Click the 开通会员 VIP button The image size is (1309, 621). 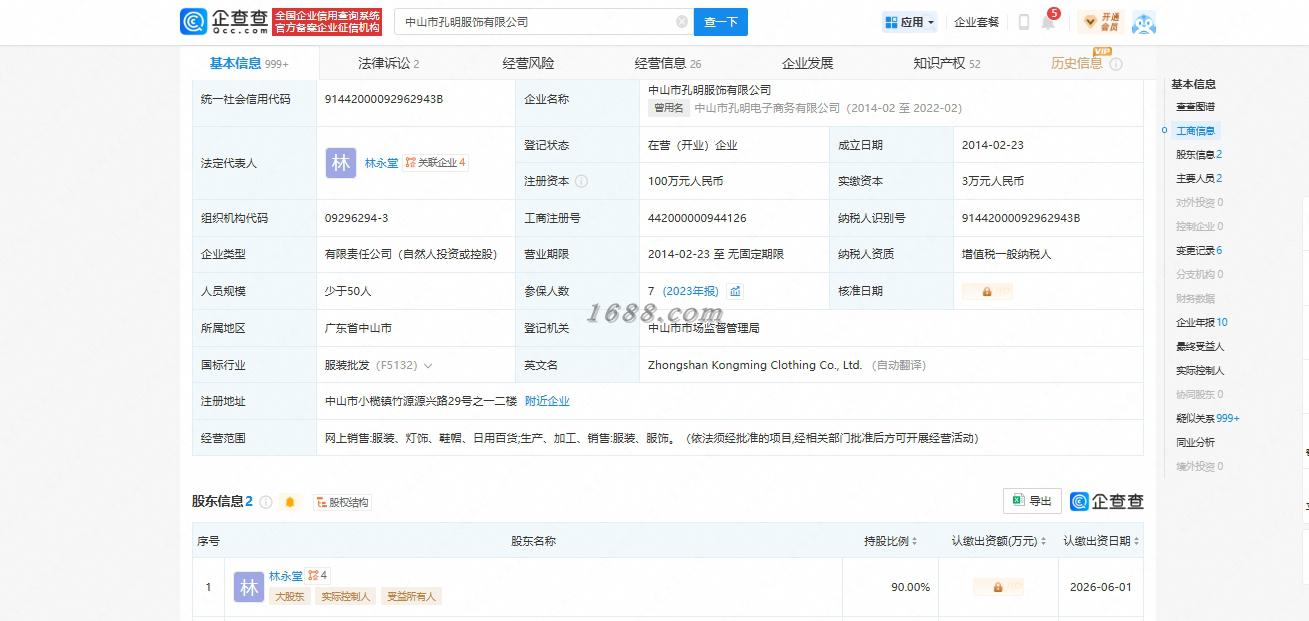[1100, 22]
